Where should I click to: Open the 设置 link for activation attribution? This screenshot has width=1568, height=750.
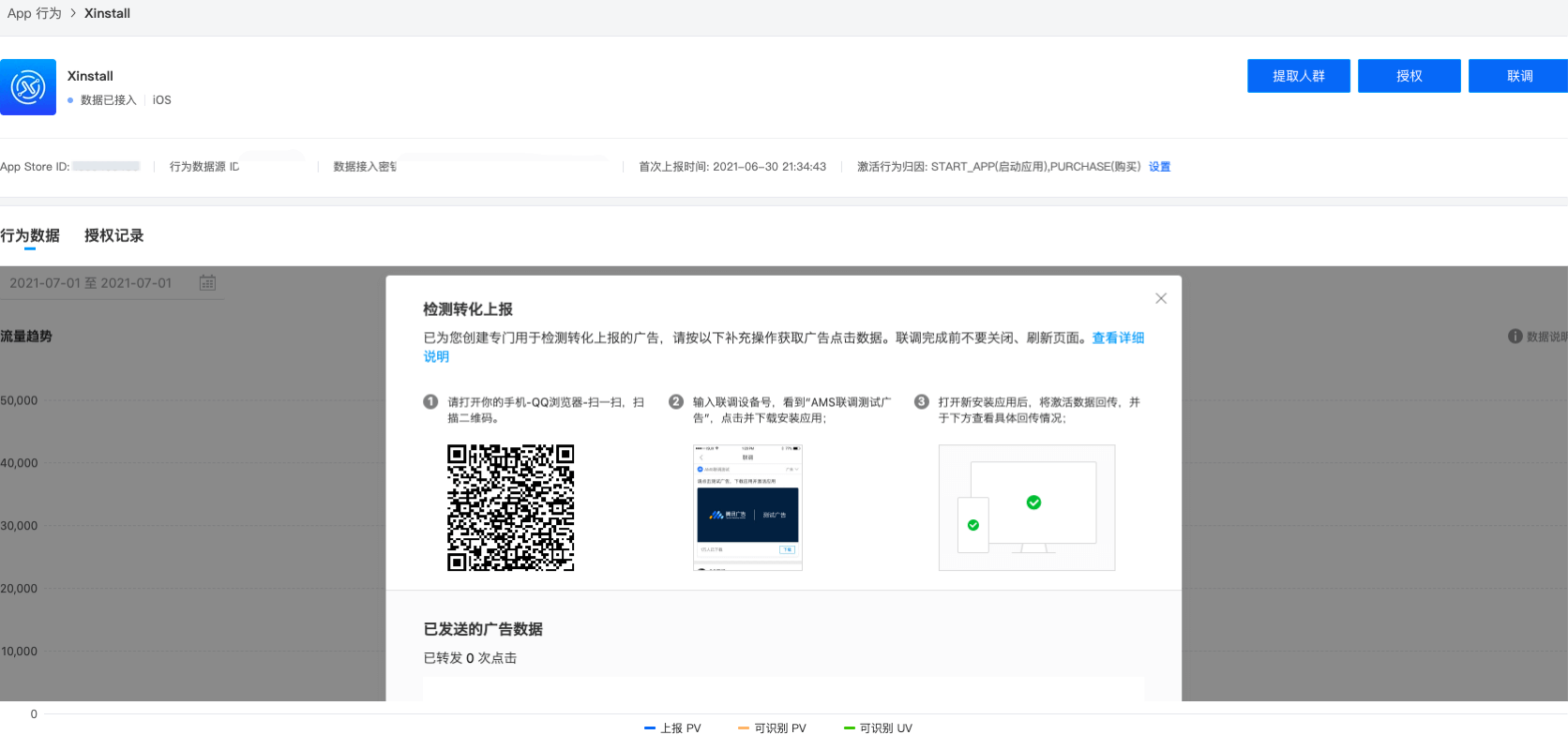[x=1160, y=167]
